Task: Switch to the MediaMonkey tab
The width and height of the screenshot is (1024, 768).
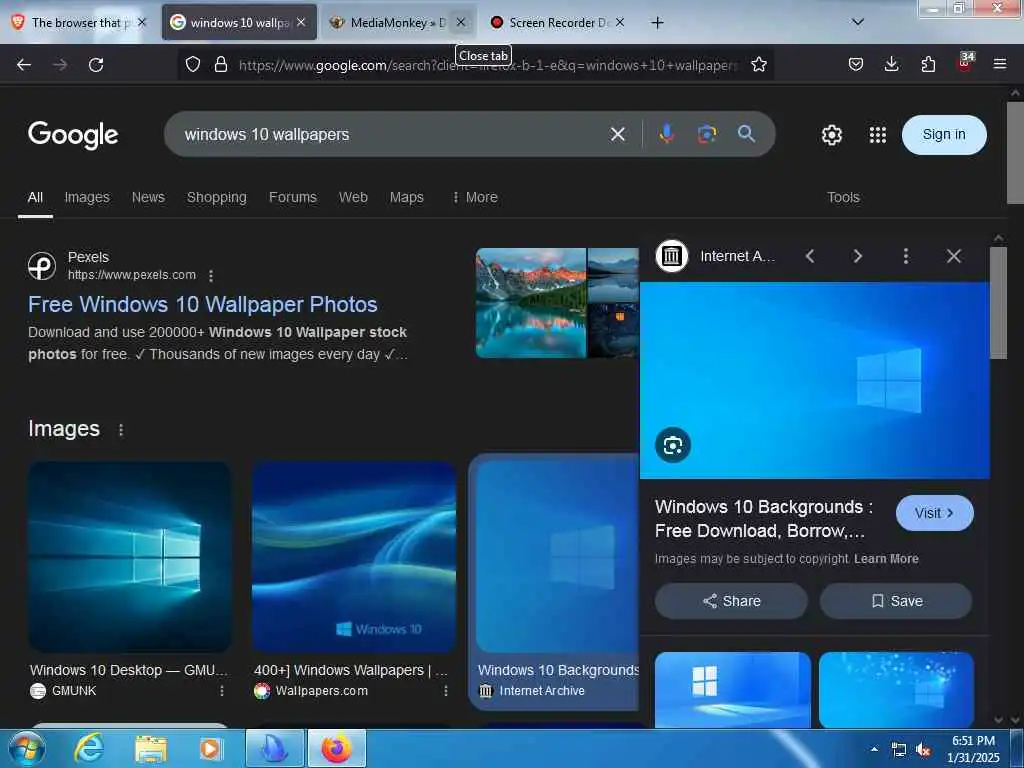Action: 388,23
